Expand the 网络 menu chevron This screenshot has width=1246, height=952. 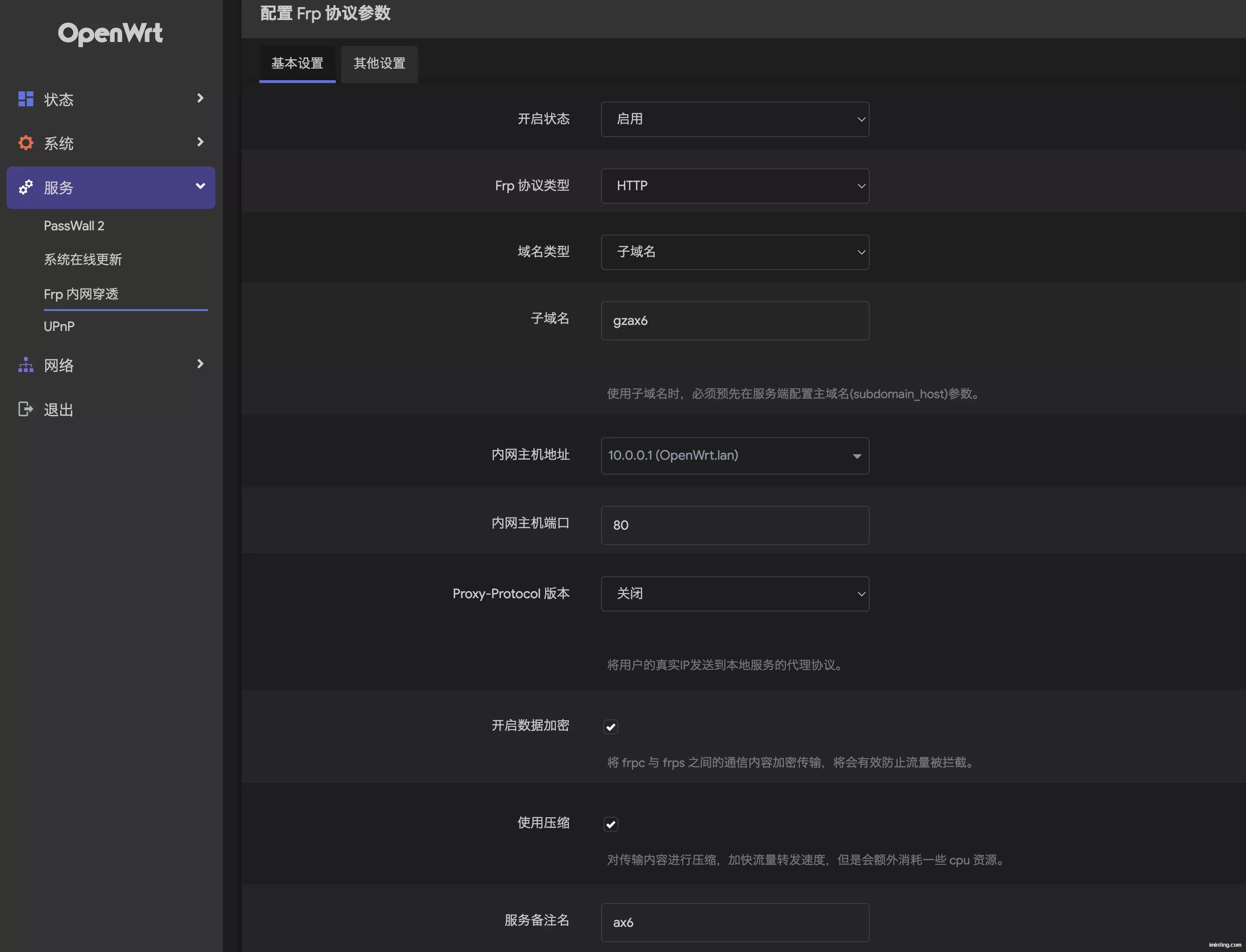(x=200, y=364)
